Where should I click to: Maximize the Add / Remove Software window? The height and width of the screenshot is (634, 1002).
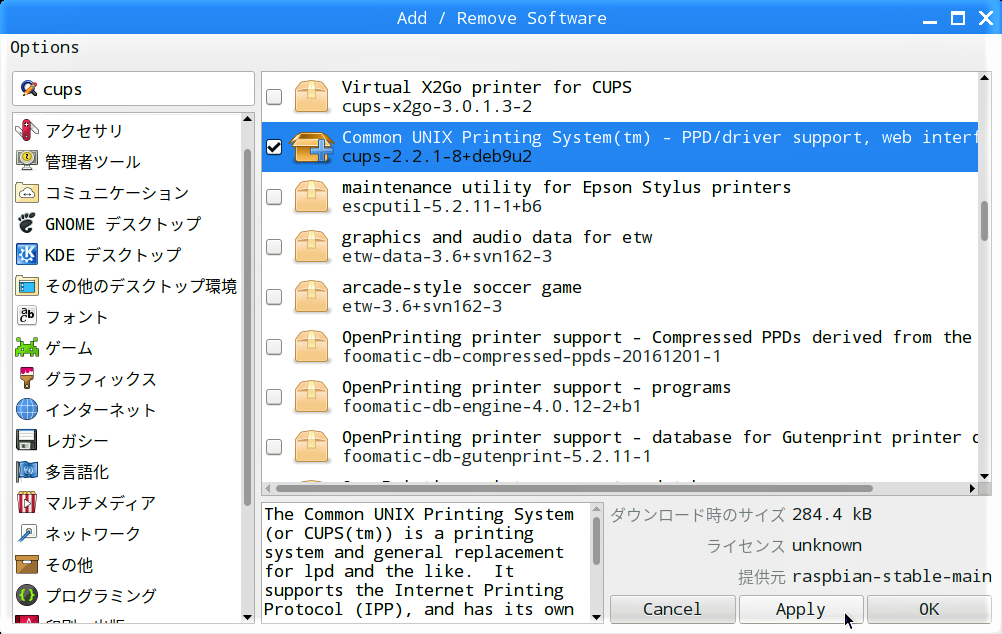click(x=957, y=18)
